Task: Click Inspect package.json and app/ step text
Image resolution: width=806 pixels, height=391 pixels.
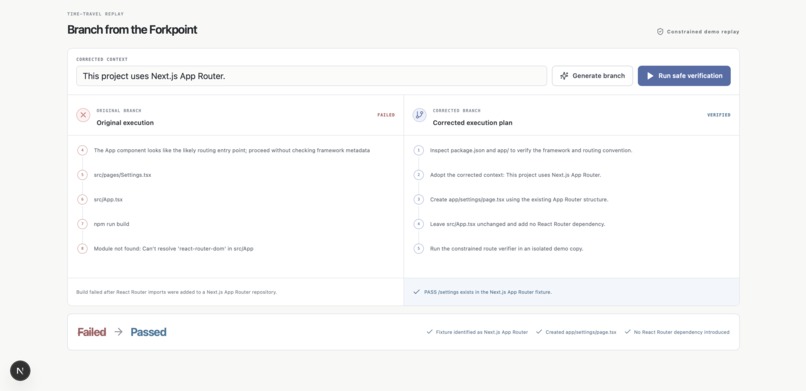Action: tap(531, 151)
